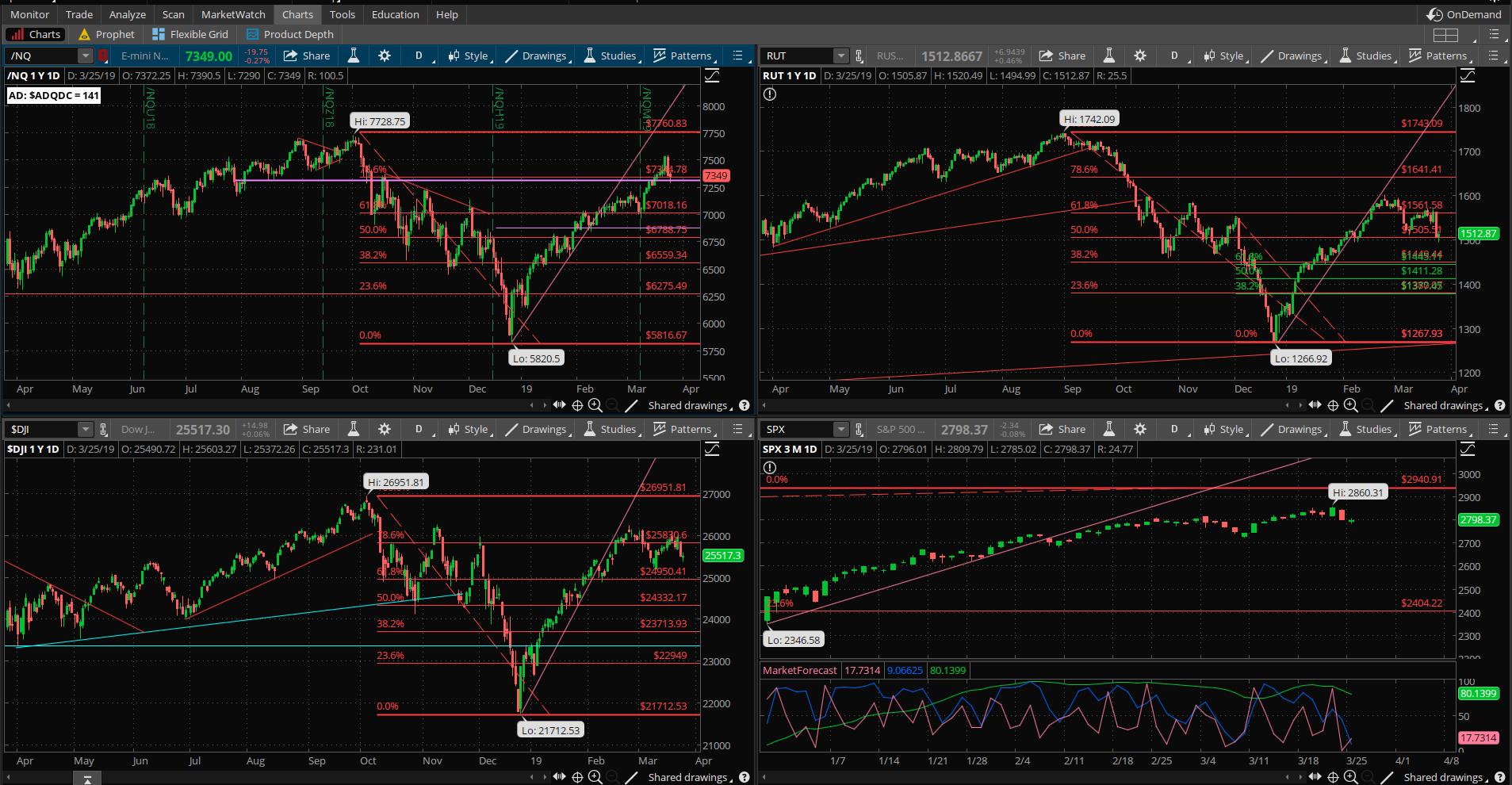The width and height of the screenshot is (1512, 785).
Task: Open Edit Studies flask icon on RUT chart
Action: point(1109,56)
